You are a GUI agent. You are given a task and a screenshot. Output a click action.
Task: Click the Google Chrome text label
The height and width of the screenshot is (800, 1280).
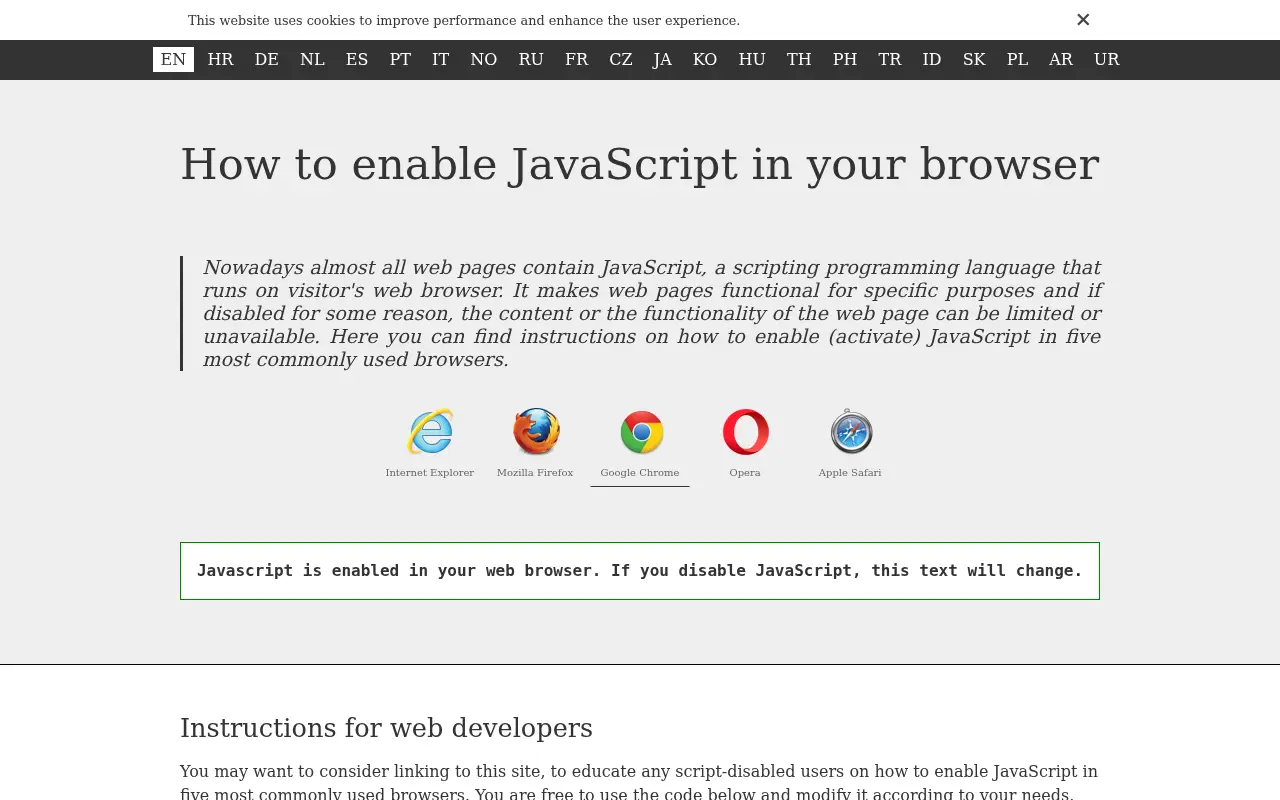point(640,473)
